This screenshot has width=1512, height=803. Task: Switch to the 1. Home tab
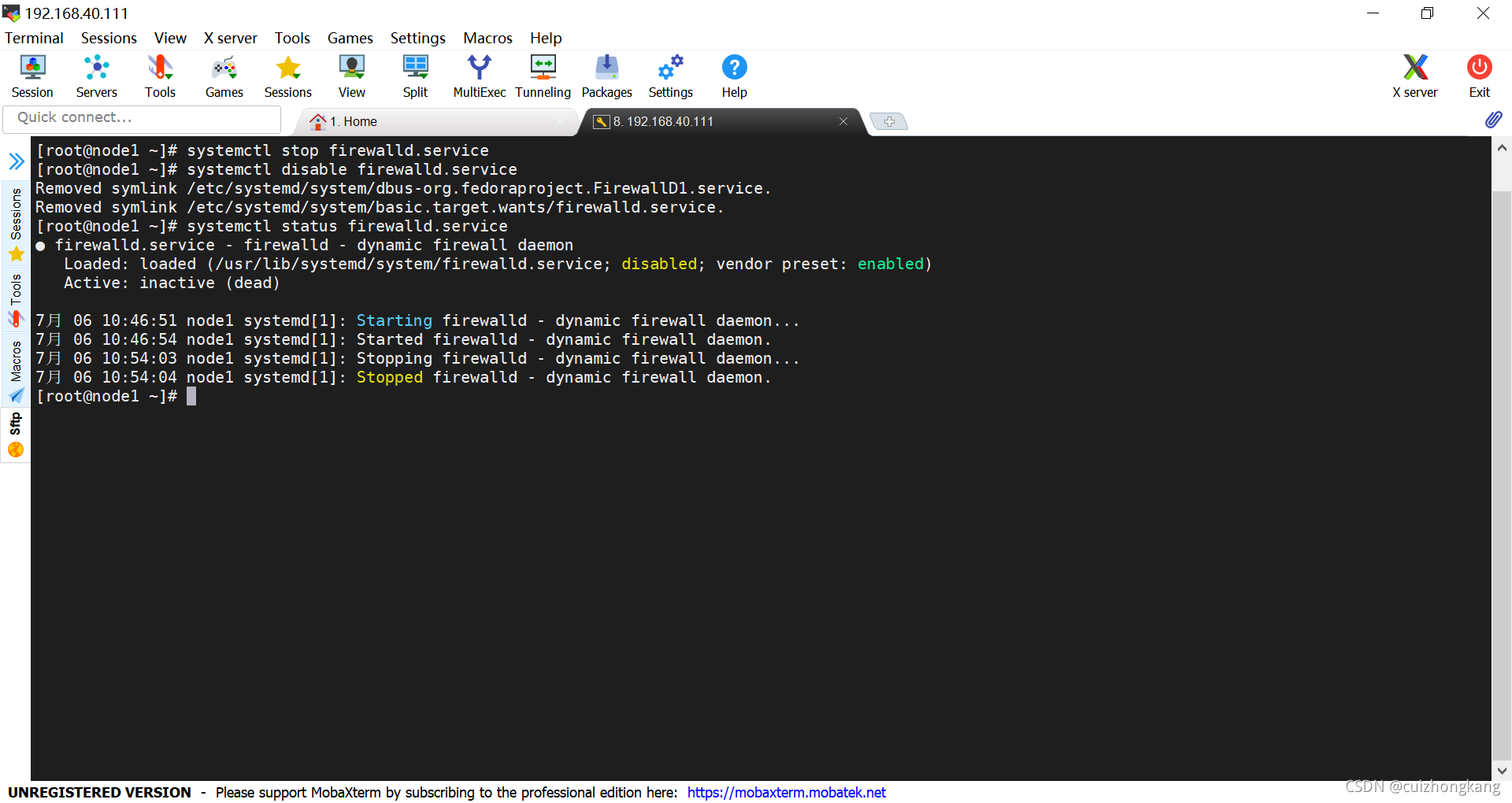pyautogui.click(x=437, y=121)
